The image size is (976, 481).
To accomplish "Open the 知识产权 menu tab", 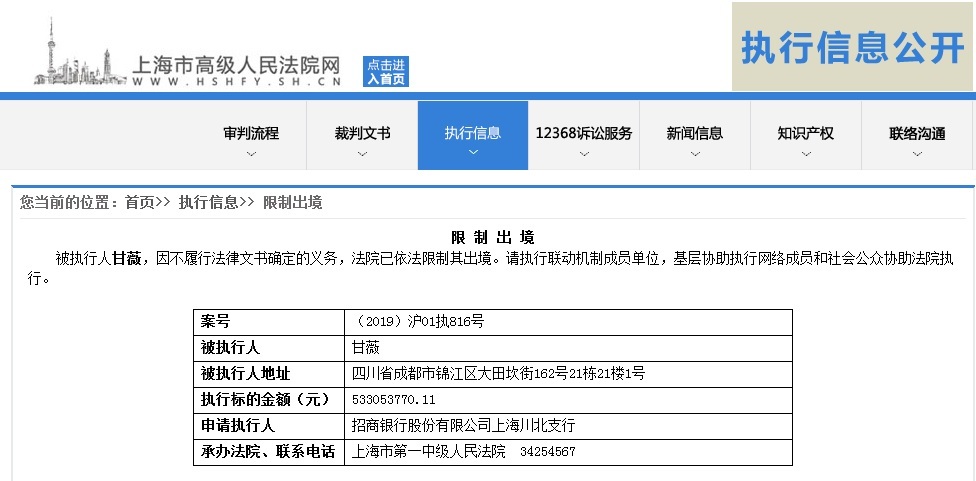I will (805, 133).
